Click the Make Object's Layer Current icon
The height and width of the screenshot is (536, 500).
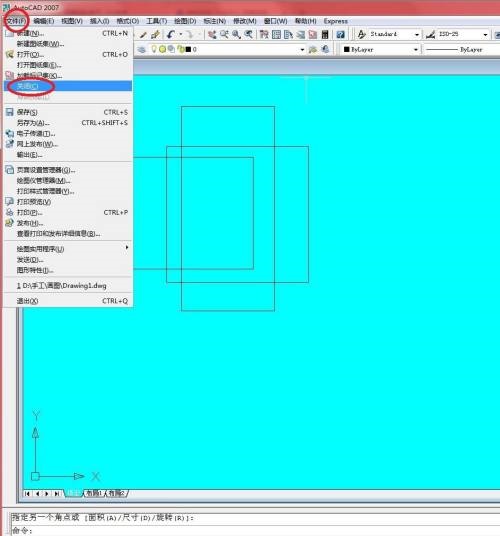(x=313, y=50)
